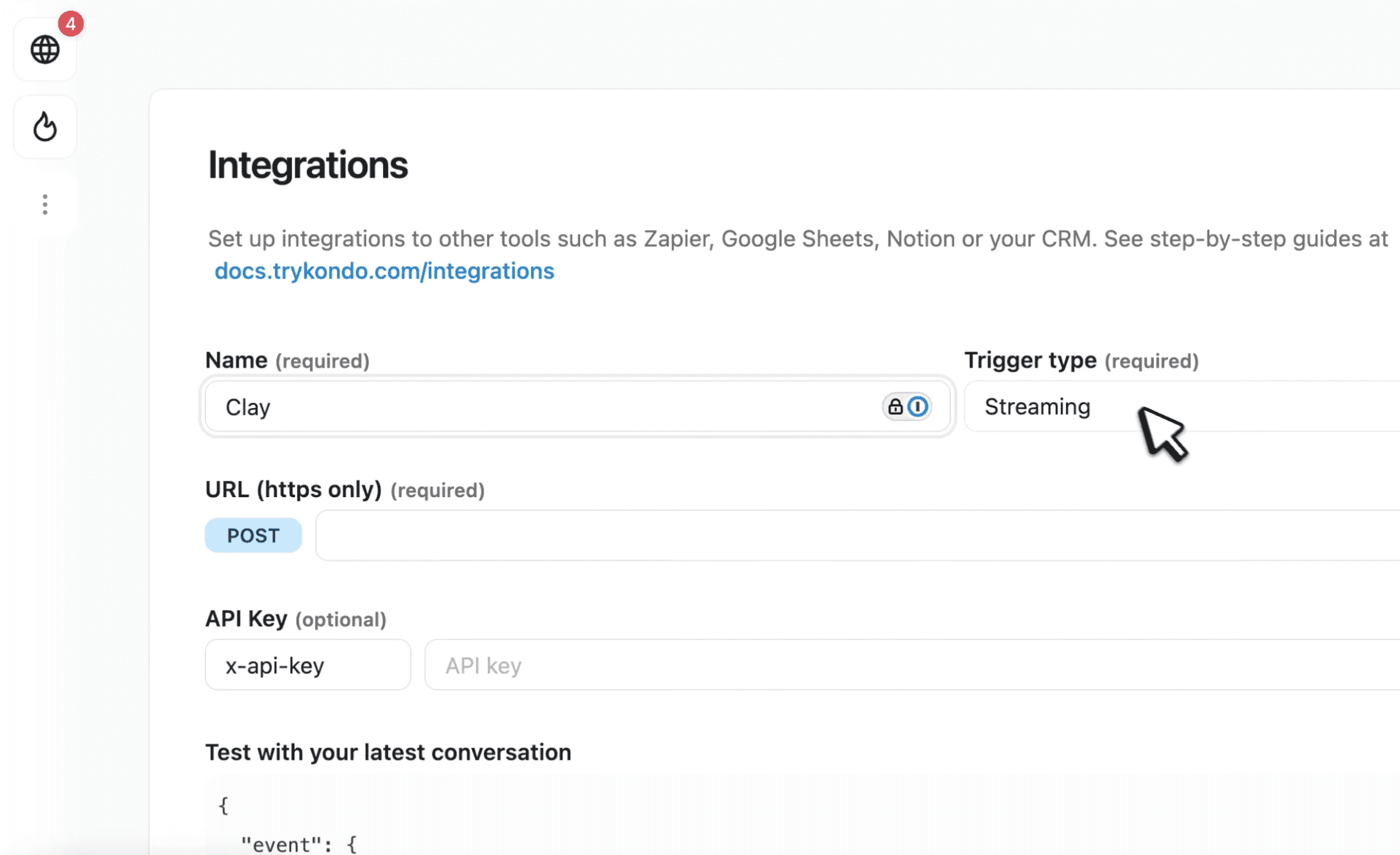Click into the Name field containing Clay
Image resolution: width=1400 pixels, height=855 pixels.
[x=540, y=407]
